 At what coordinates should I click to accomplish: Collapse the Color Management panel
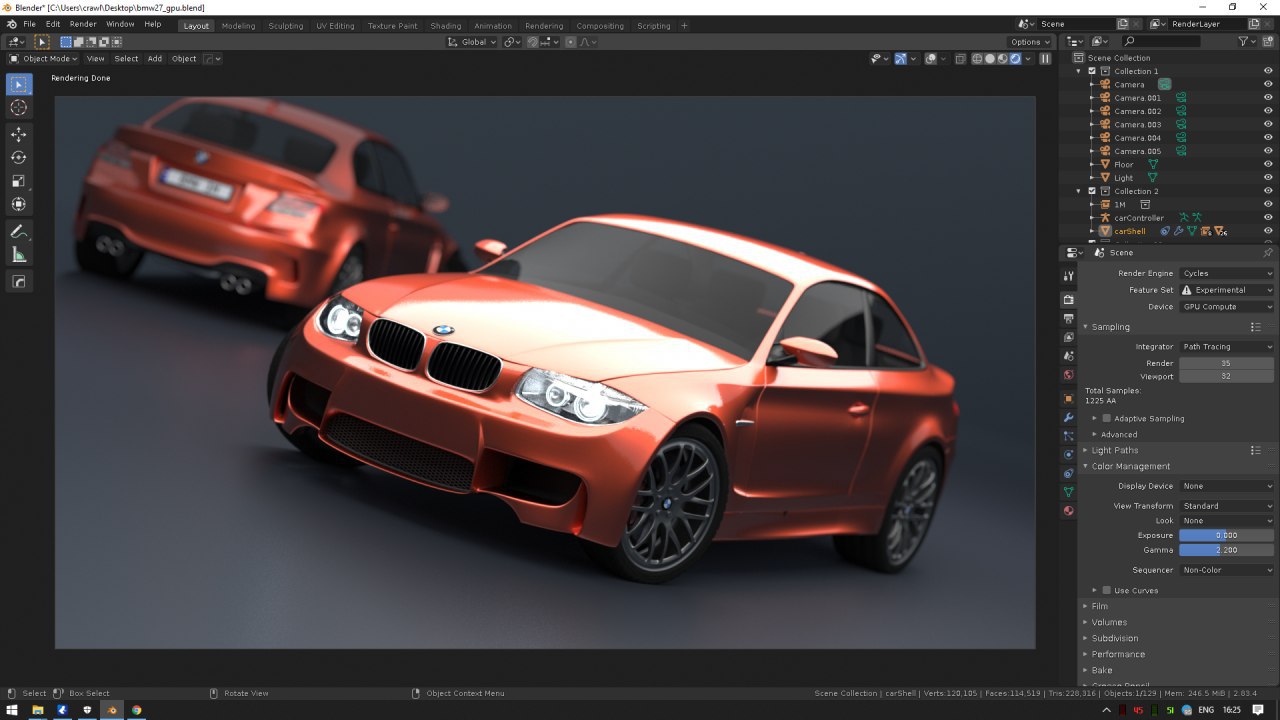(x=1131, y=466)
